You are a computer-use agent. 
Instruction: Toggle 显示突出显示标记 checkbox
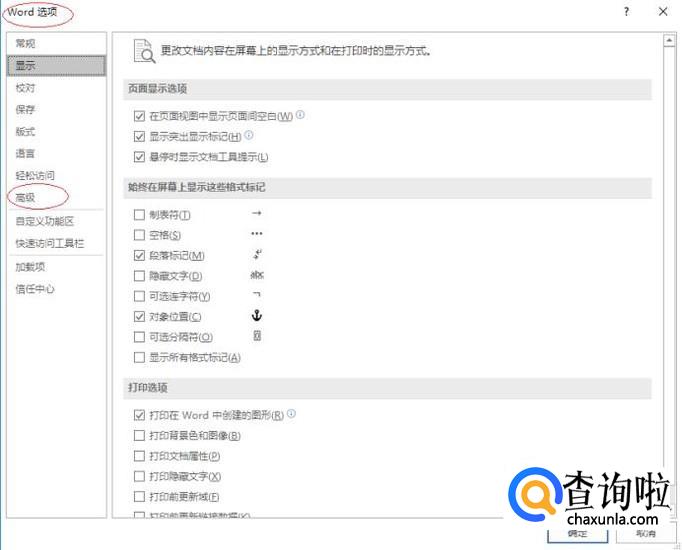139,137
